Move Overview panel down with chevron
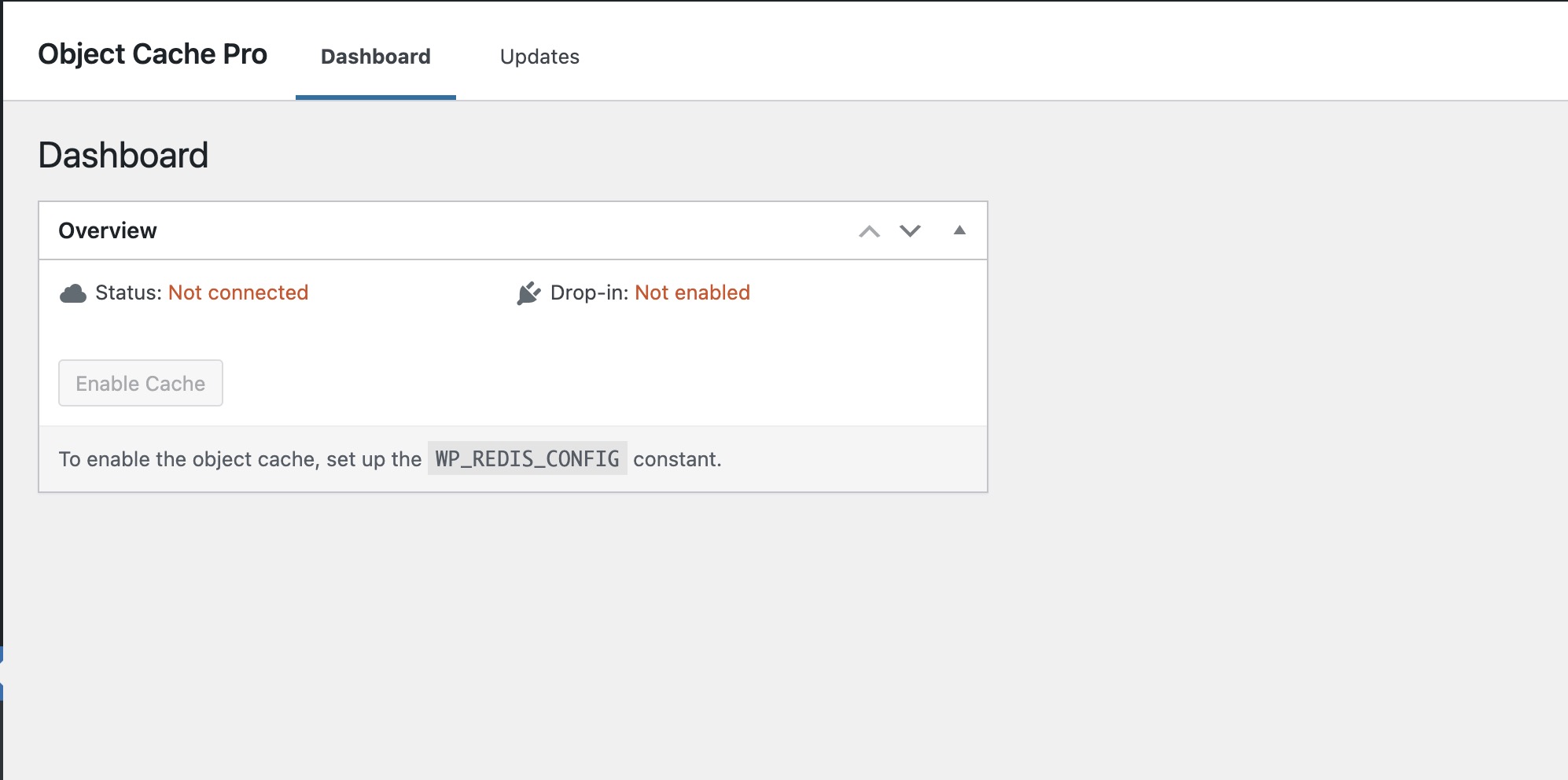 point(910,230)
